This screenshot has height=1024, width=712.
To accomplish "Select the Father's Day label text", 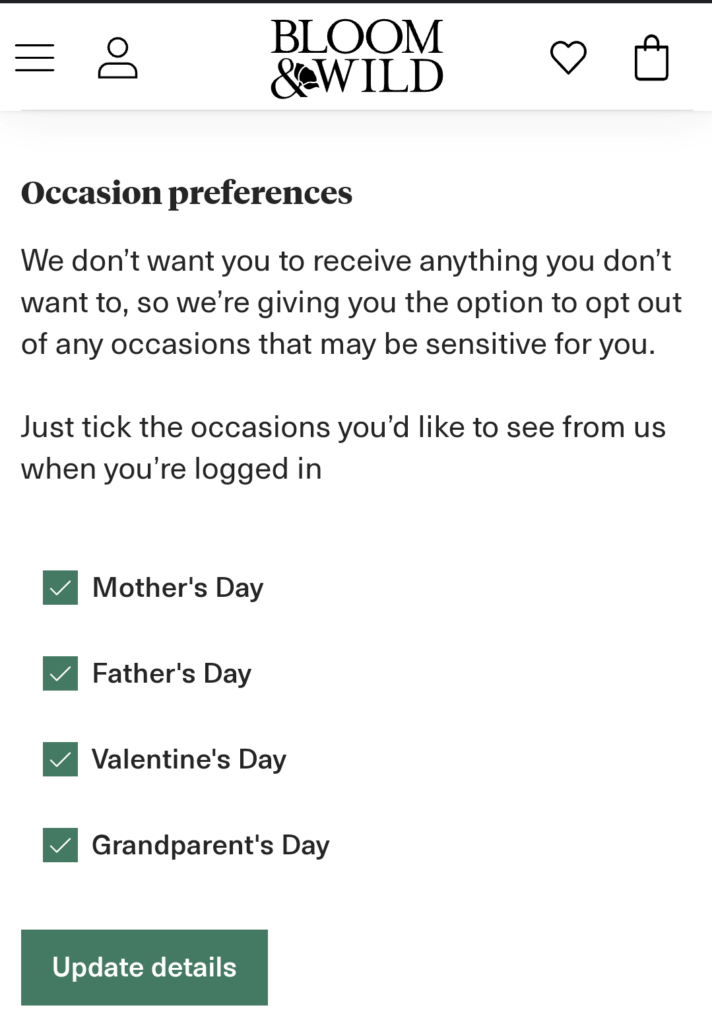I will (x=171, y=674).
